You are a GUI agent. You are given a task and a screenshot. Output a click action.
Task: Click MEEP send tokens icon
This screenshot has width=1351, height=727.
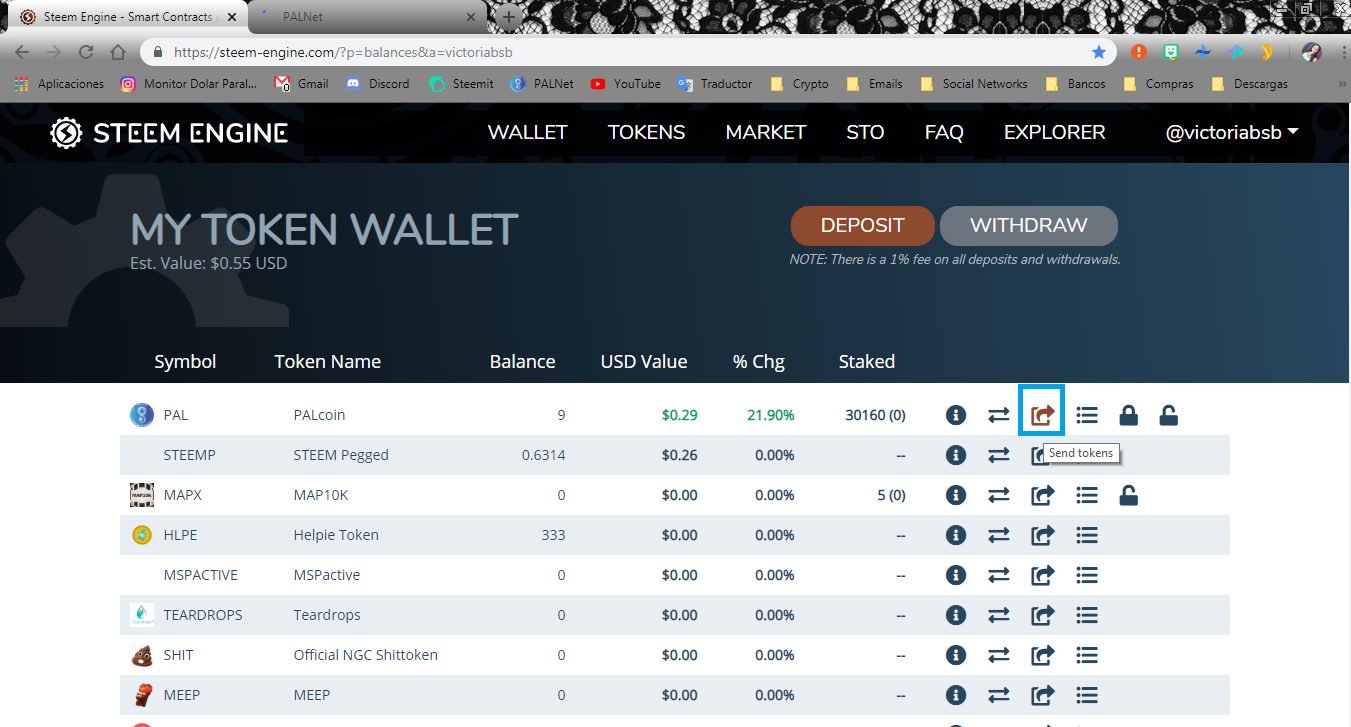click(x=1042, y=695)
